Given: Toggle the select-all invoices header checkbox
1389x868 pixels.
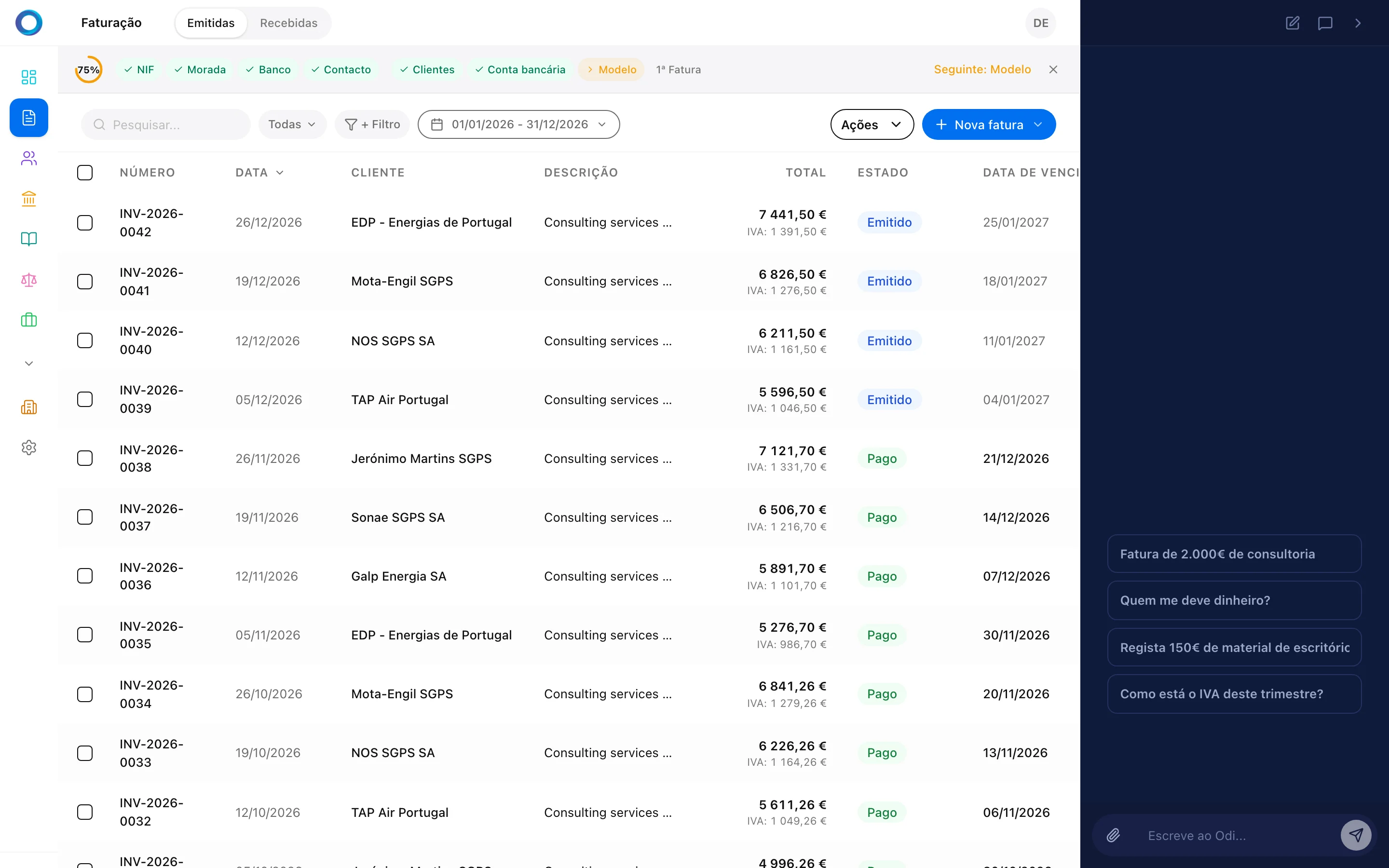Looking at the screenshot, I should (85, 173).
